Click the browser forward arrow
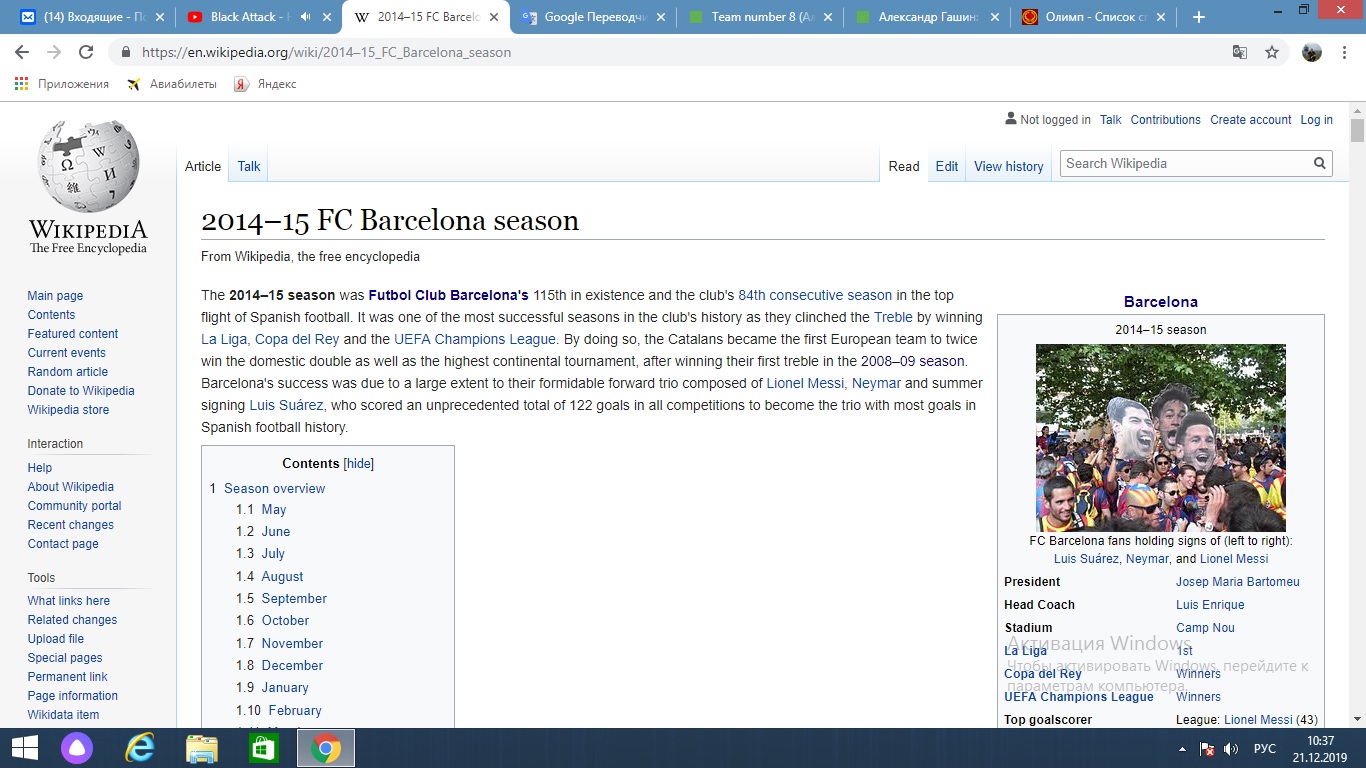1366x768 pixels. pos(53,52)
